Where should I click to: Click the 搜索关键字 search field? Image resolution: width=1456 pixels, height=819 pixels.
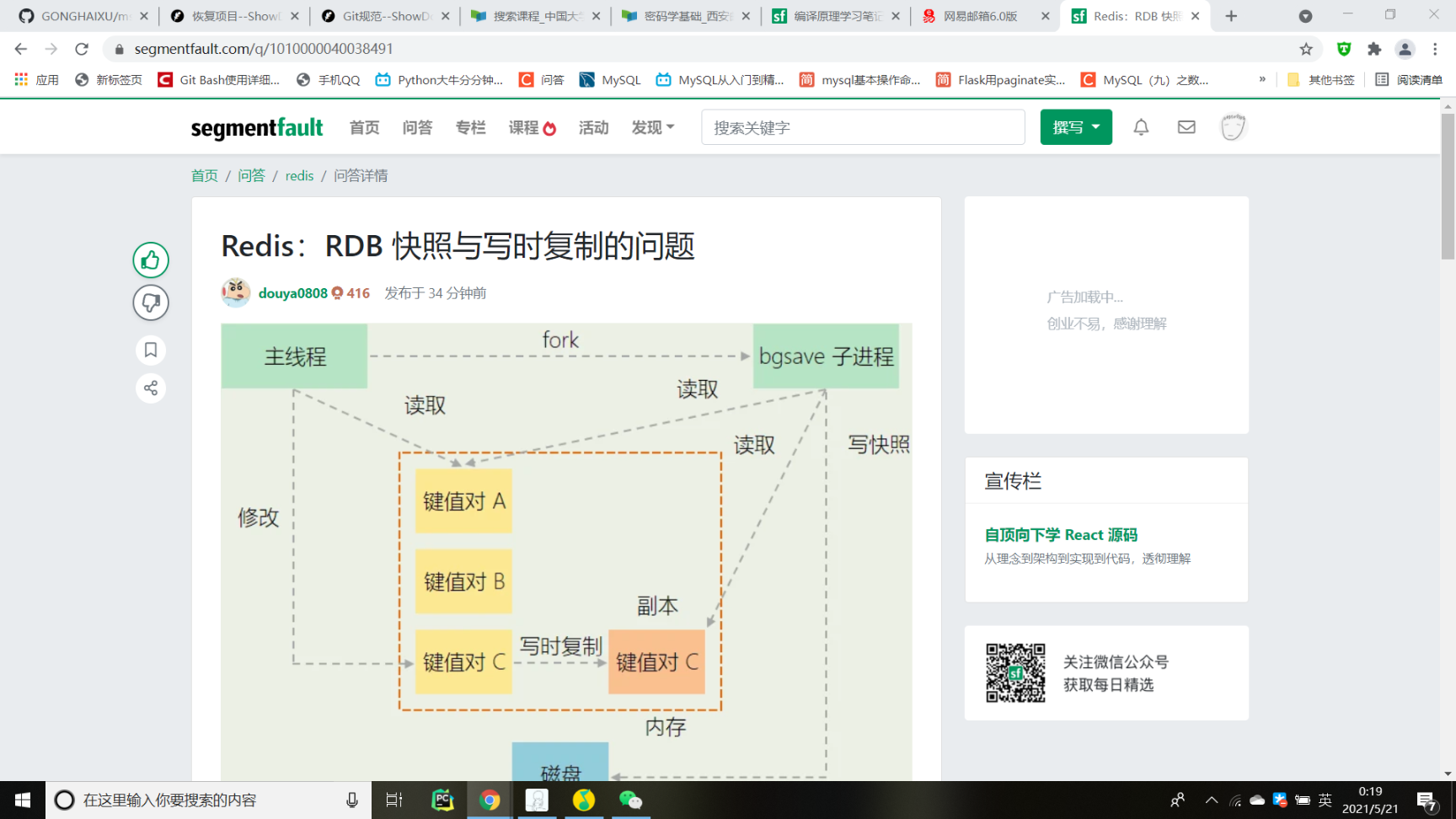(x=863, y=127)
